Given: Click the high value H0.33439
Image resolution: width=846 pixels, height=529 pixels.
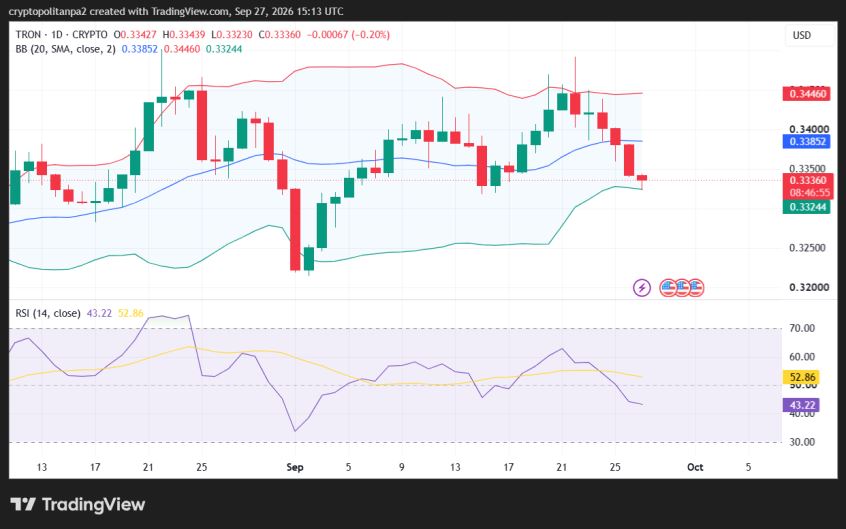Looking at the screenshot, I should pyautogui.click(x=184, y=35).
